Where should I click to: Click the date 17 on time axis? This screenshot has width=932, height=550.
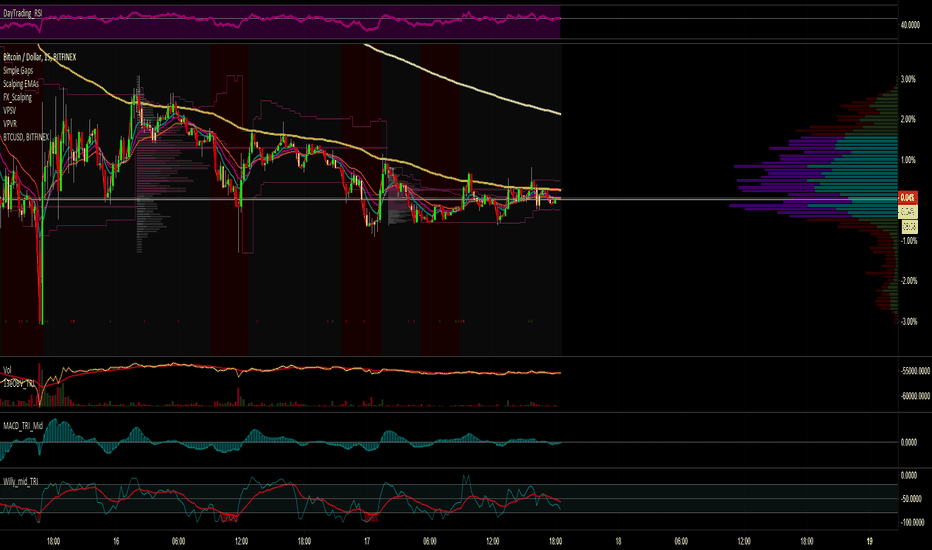pyautogui.click(x=367, y=541)
